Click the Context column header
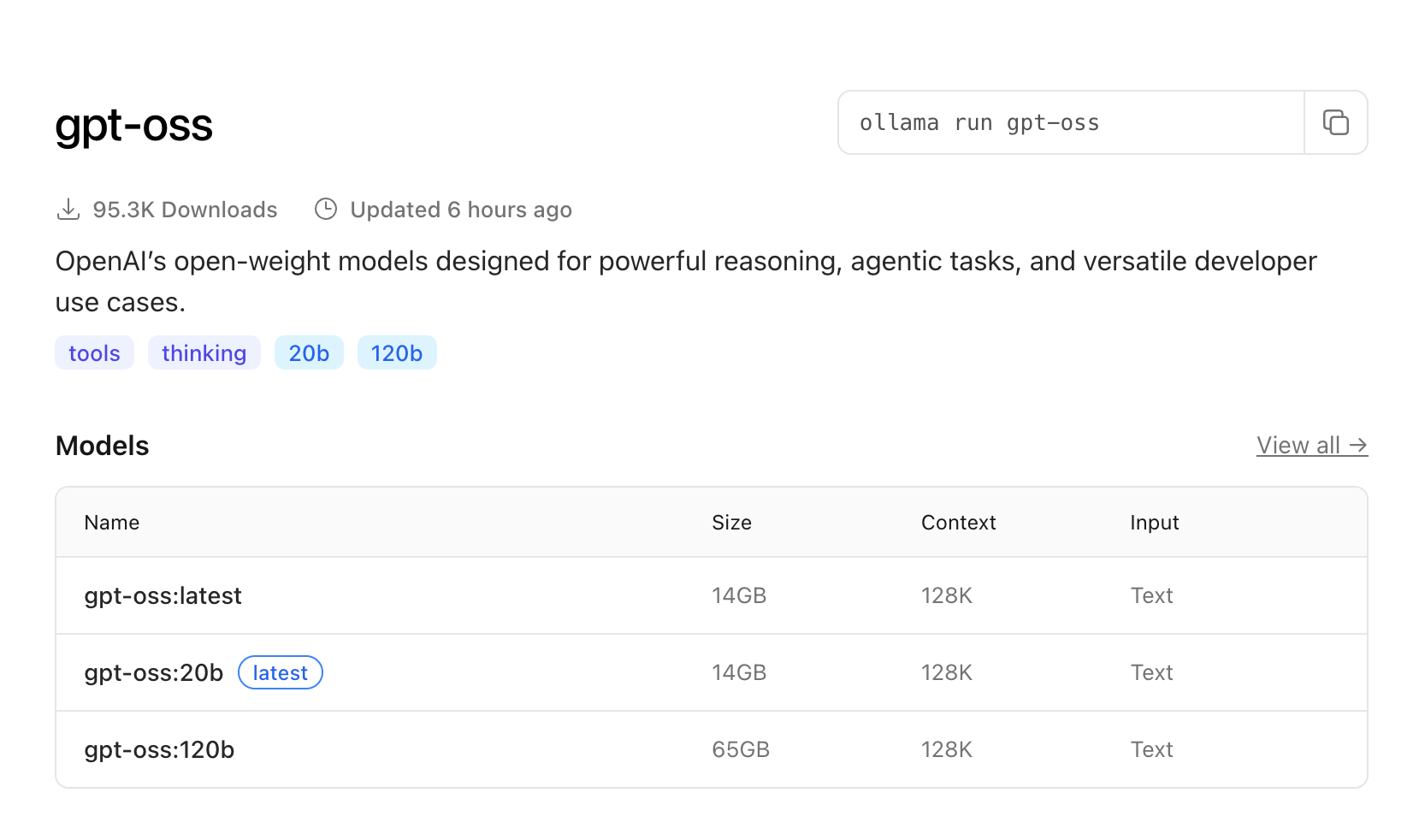The width and height of the screenshot is (1425, 840). [x=958, y=523]
